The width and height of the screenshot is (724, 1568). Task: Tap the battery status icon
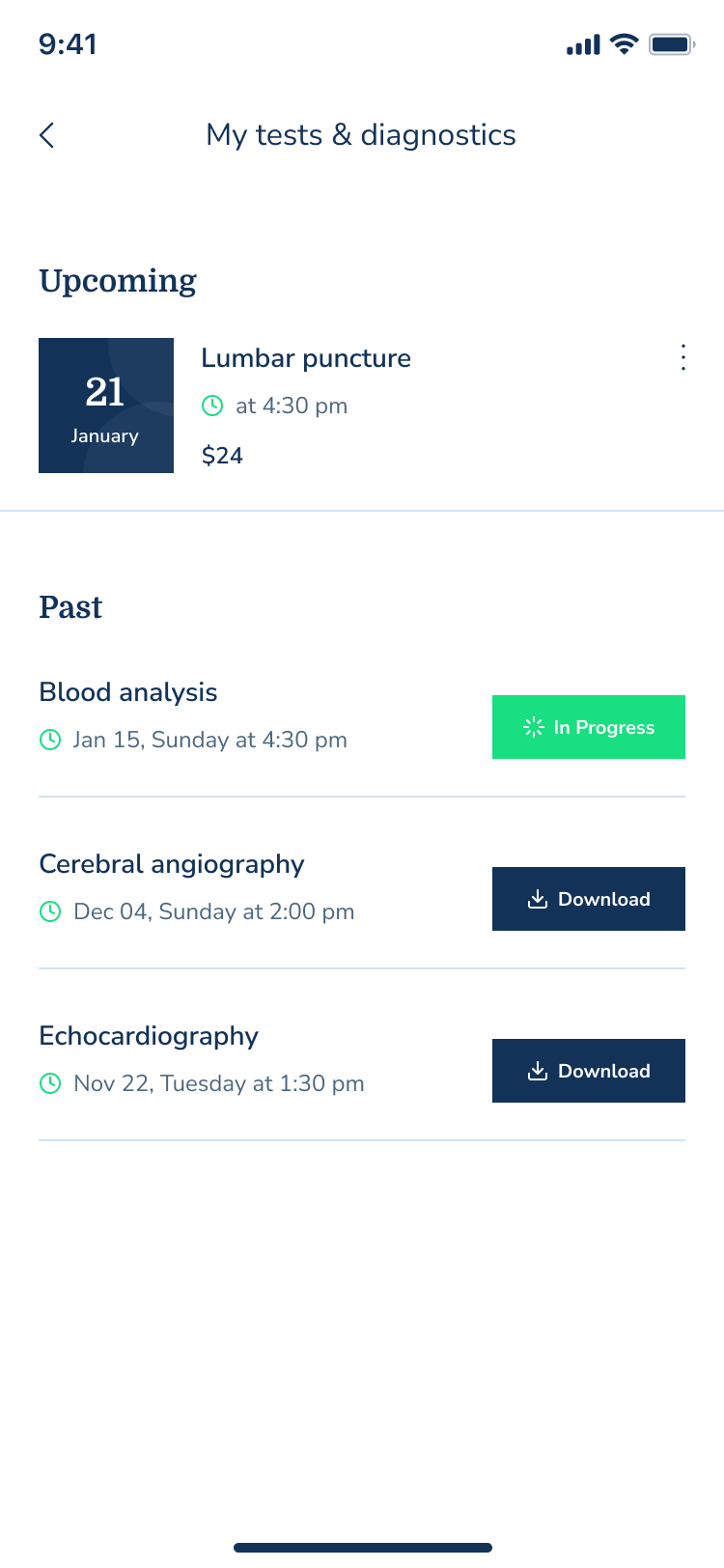click(x=672, y=44)
